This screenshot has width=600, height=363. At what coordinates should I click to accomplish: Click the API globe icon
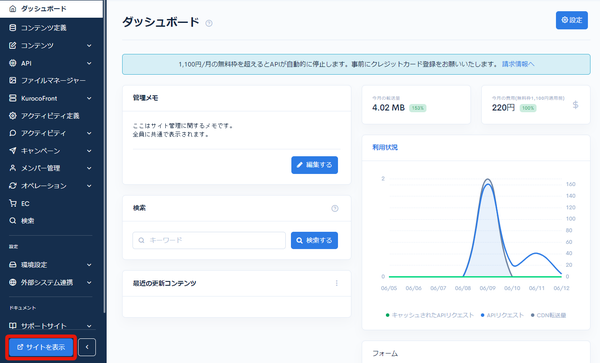13,63
